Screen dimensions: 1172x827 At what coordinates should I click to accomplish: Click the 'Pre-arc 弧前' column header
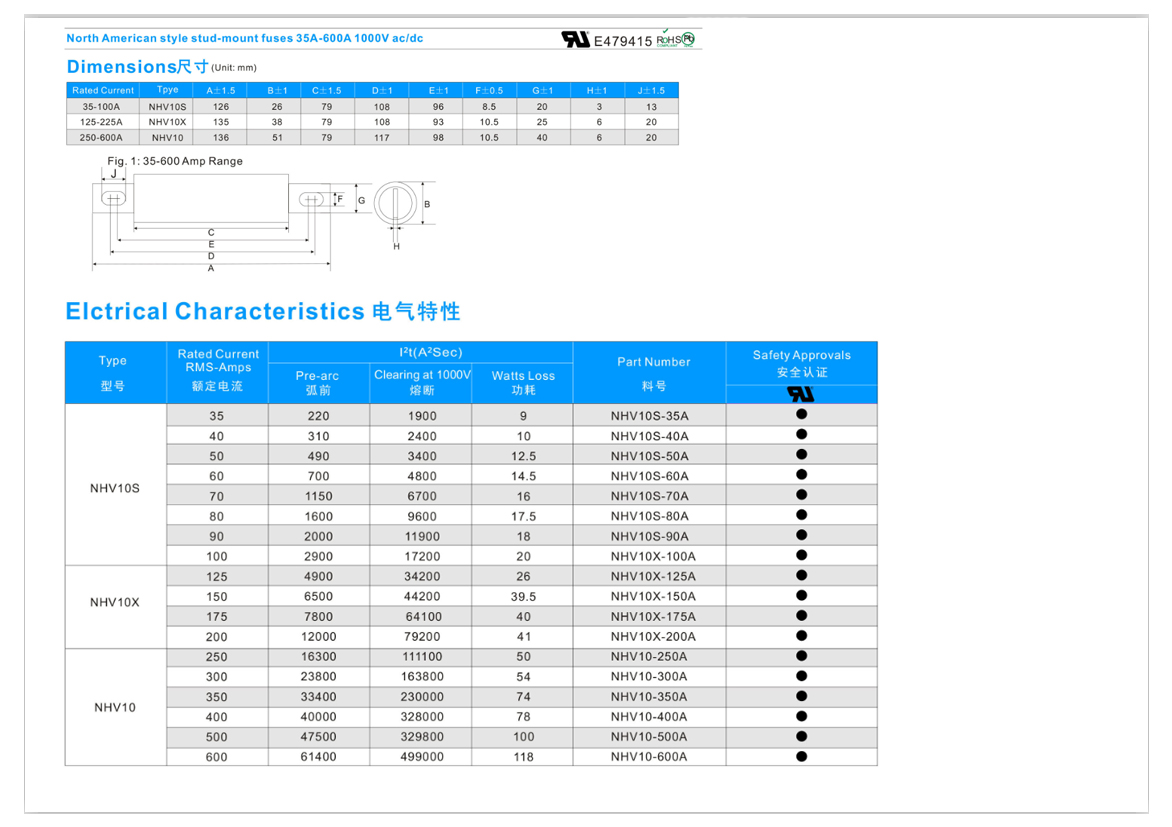318,383
